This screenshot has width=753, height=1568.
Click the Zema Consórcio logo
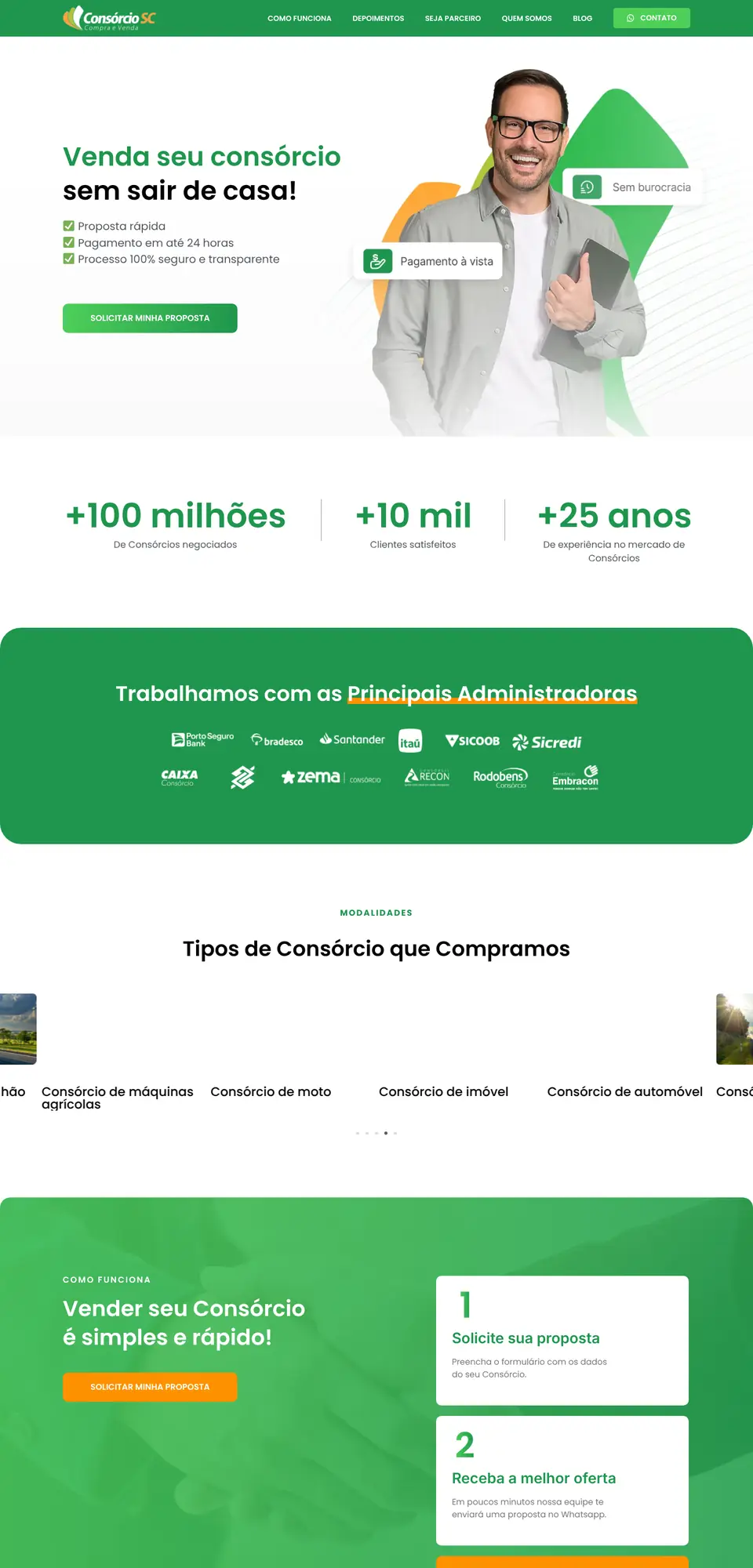point(331,777)
